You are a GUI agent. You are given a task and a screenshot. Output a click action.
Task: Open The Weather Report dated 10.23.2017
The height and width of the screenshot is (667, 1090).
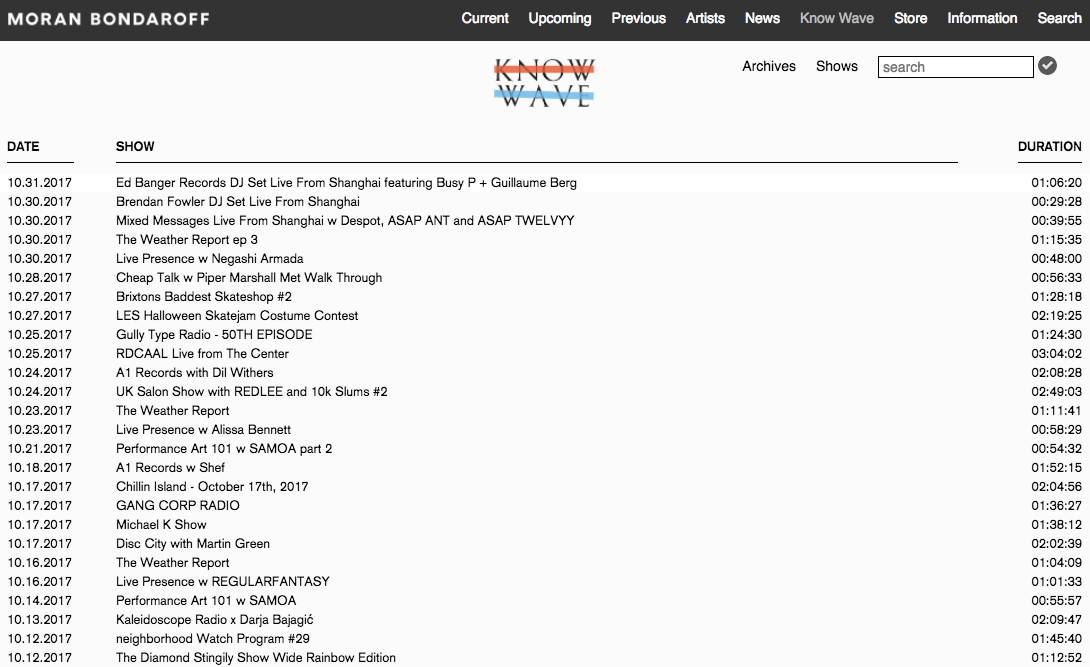pos(172,411)
